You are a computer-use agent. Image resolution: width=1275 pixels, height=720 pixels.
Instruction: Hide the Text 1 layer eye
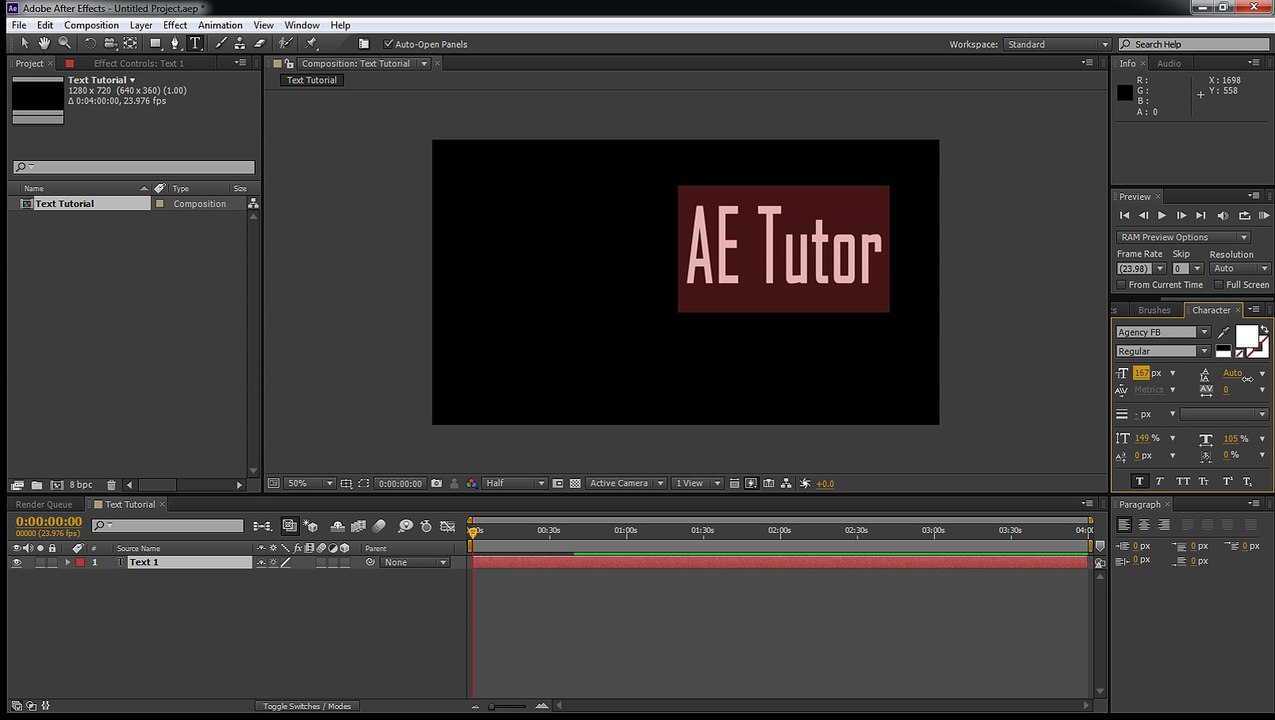point(16,562)
